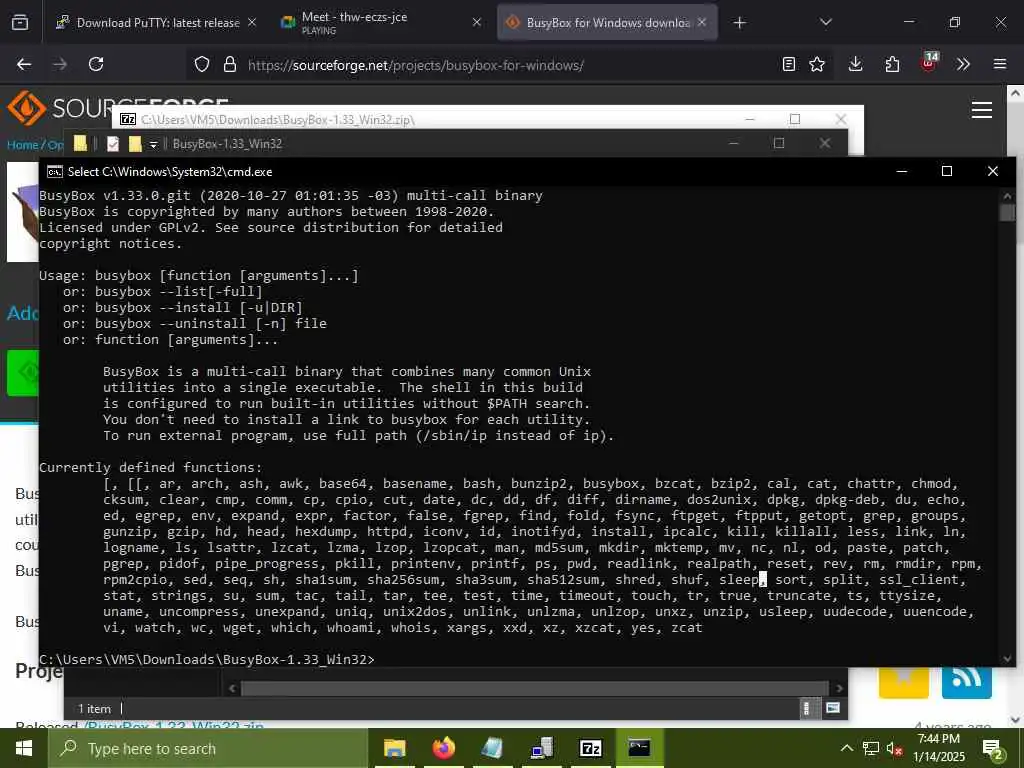Switch Explorer to large icons view
The image size is (1024, 768).
click(833, 708)
